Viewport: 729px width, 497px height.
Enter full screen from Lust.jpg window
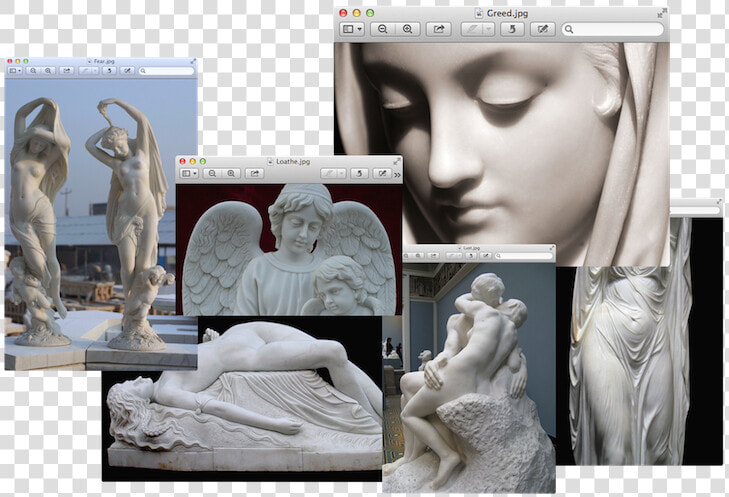552,248
